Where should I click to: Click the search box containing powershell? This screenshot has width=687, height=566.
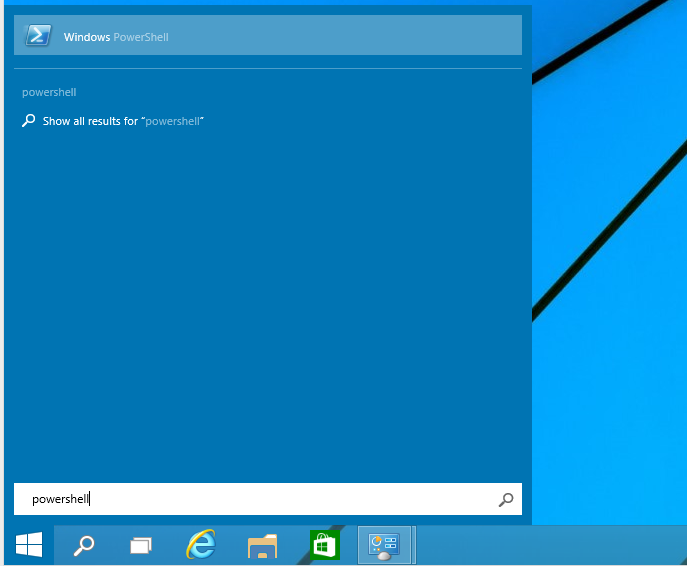tap(268, 499)
